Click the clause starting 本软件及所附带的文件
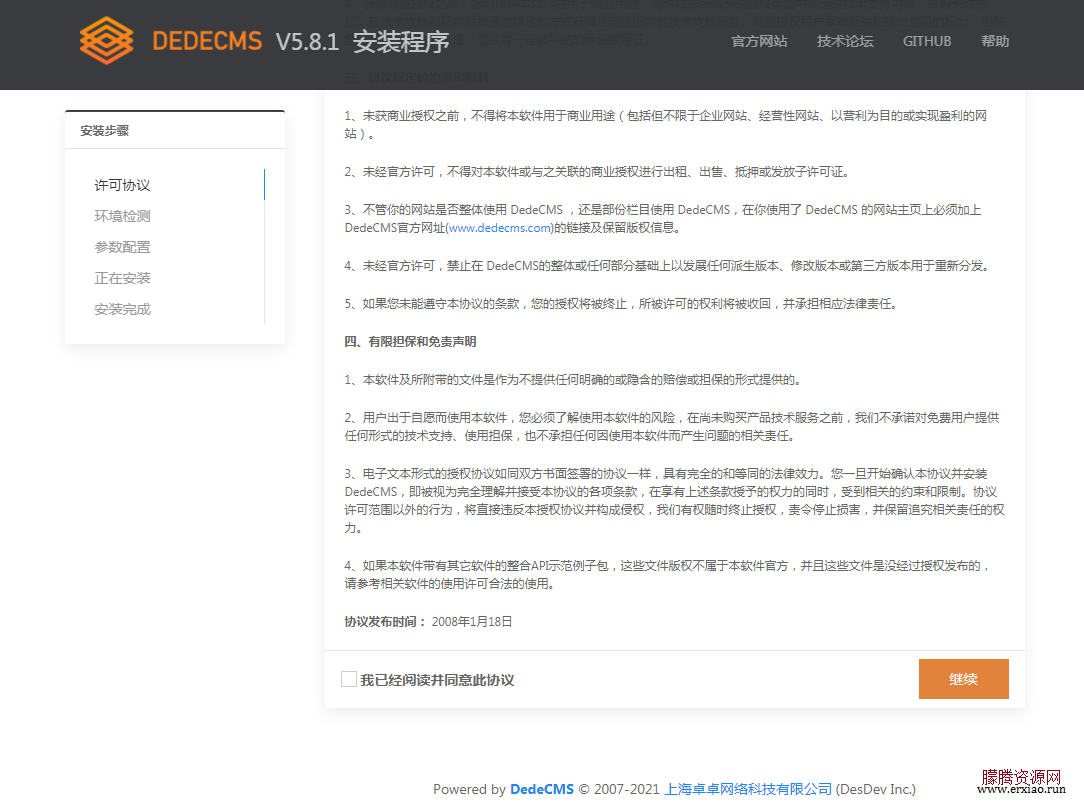Screen dimensions: 1084x806 click(573, 379)
